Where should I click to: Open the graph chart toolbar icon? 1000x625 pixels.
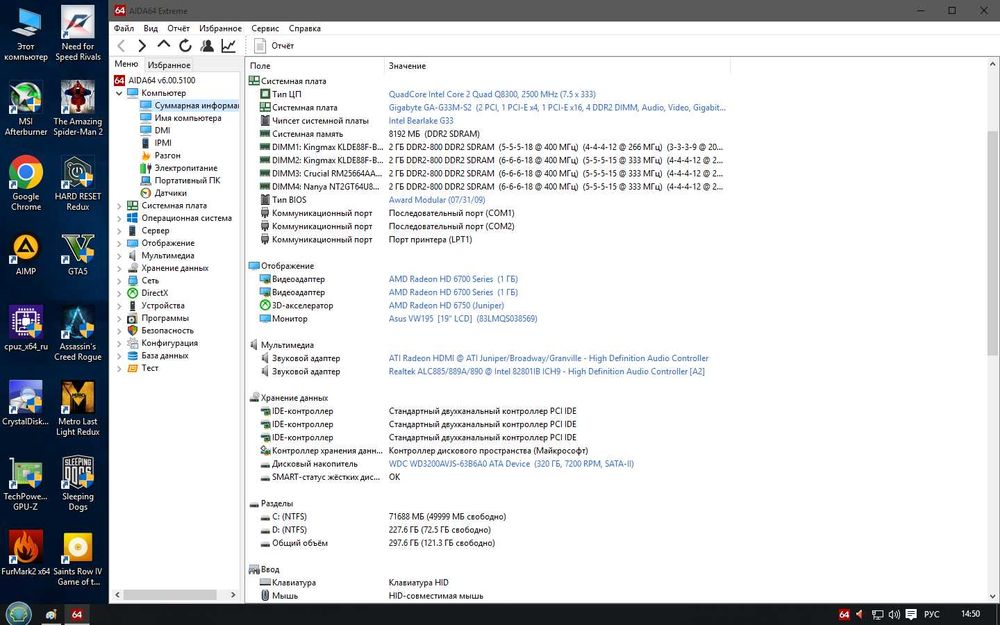(x=228, y=45)
